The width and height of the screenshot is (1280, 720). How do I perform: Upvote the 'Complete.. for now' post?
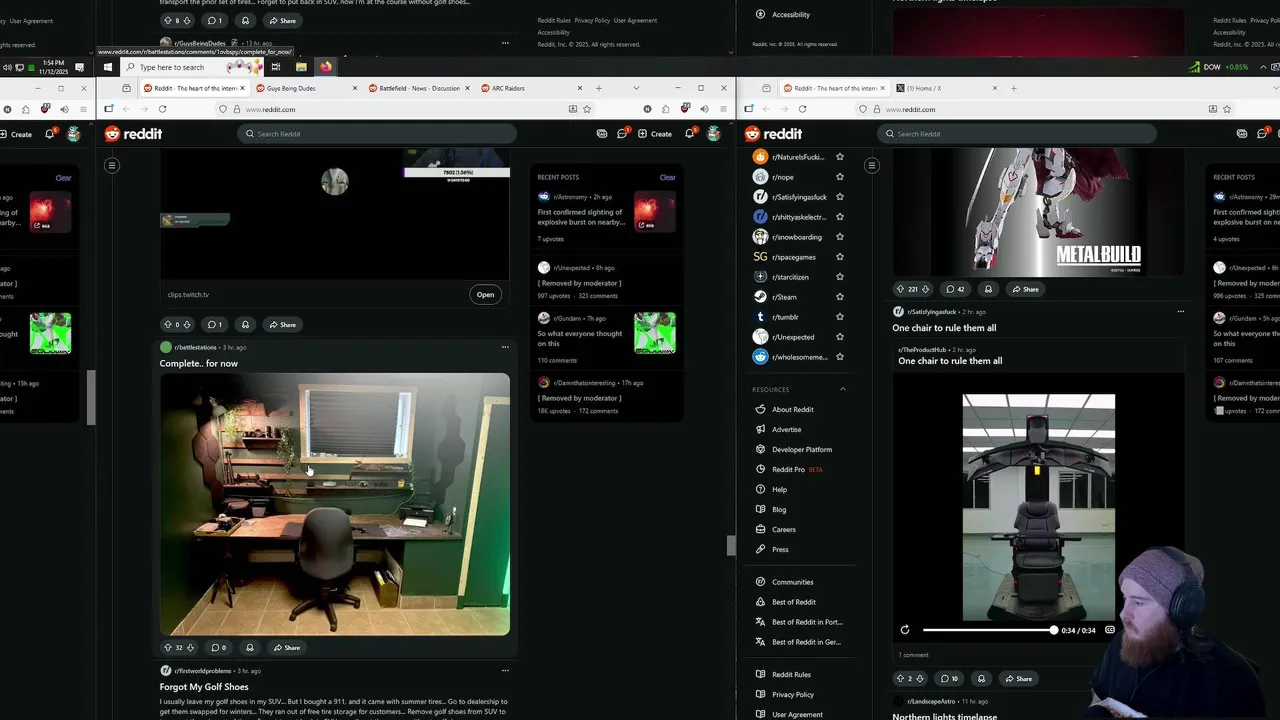coord(168,648)
